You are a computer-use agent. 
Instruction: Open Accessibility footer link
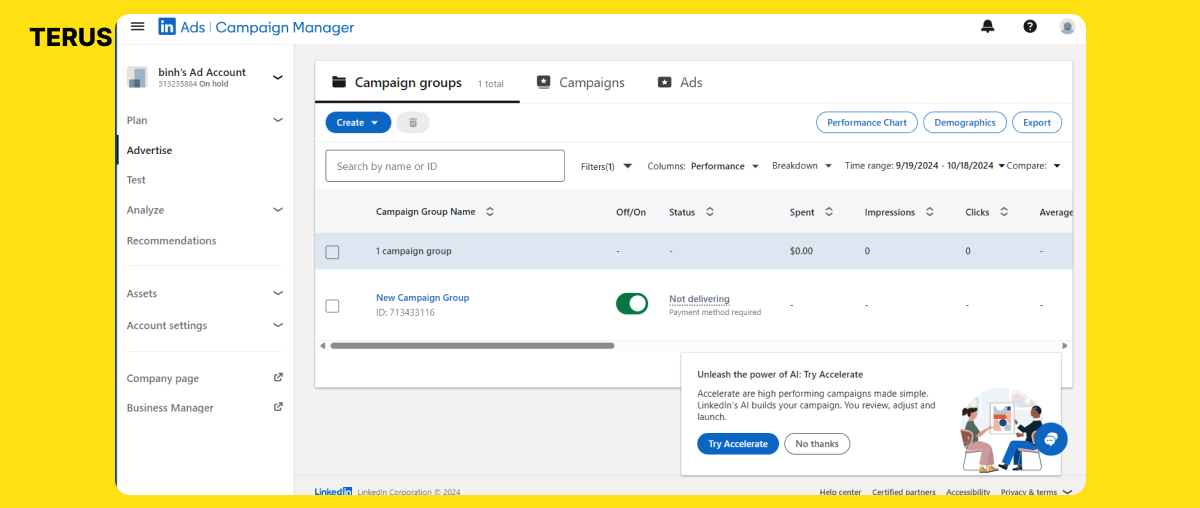[968, 492]
